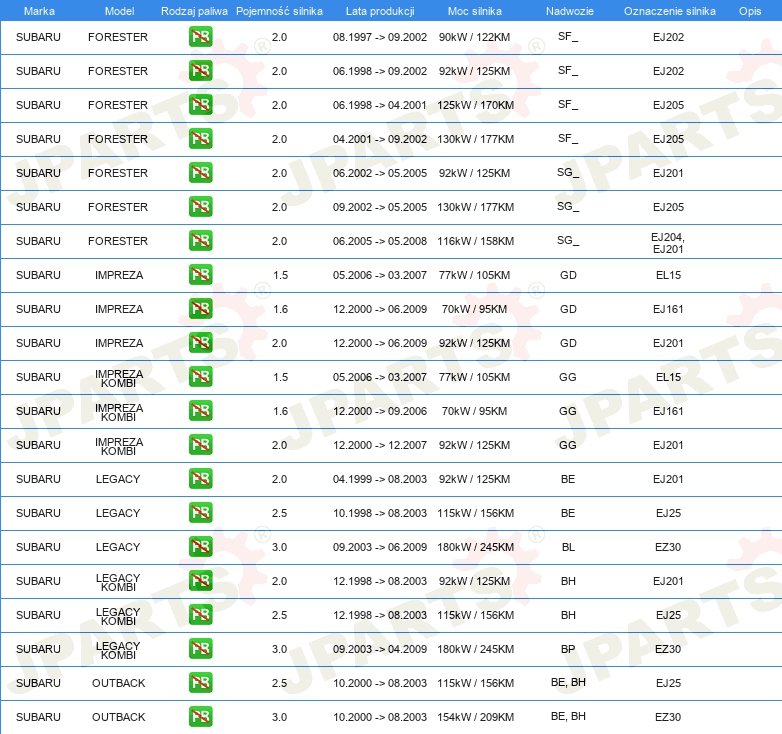The width and height of the screenshot is (782, 734).
Task: Select the '116kW / 158KM' power cell
Action: point(475,241)
